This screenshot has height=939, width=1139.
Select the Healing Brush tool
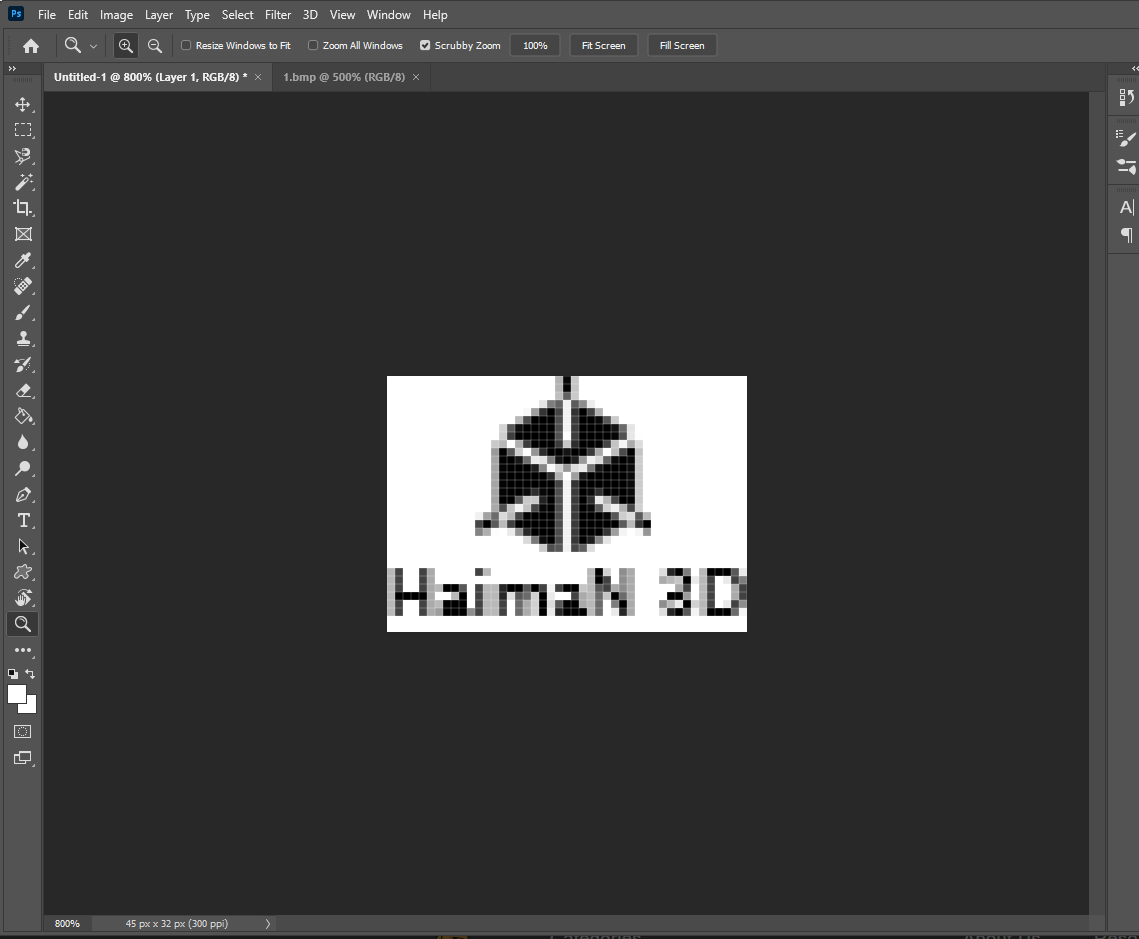(23, 286)
